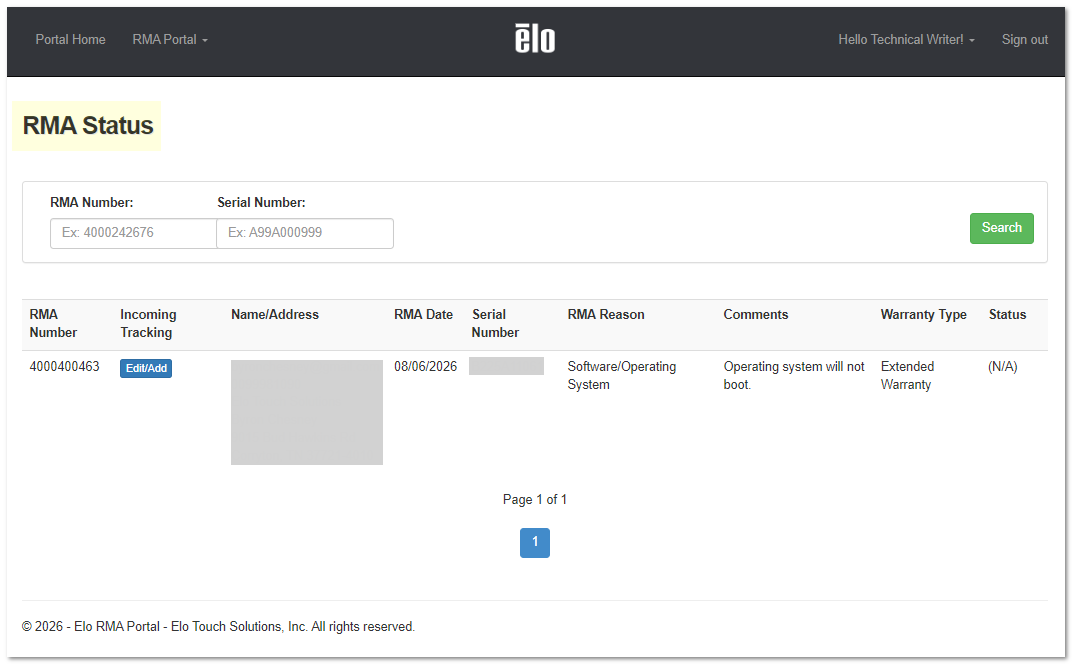Click the RMA Number column header

(53, 323)
